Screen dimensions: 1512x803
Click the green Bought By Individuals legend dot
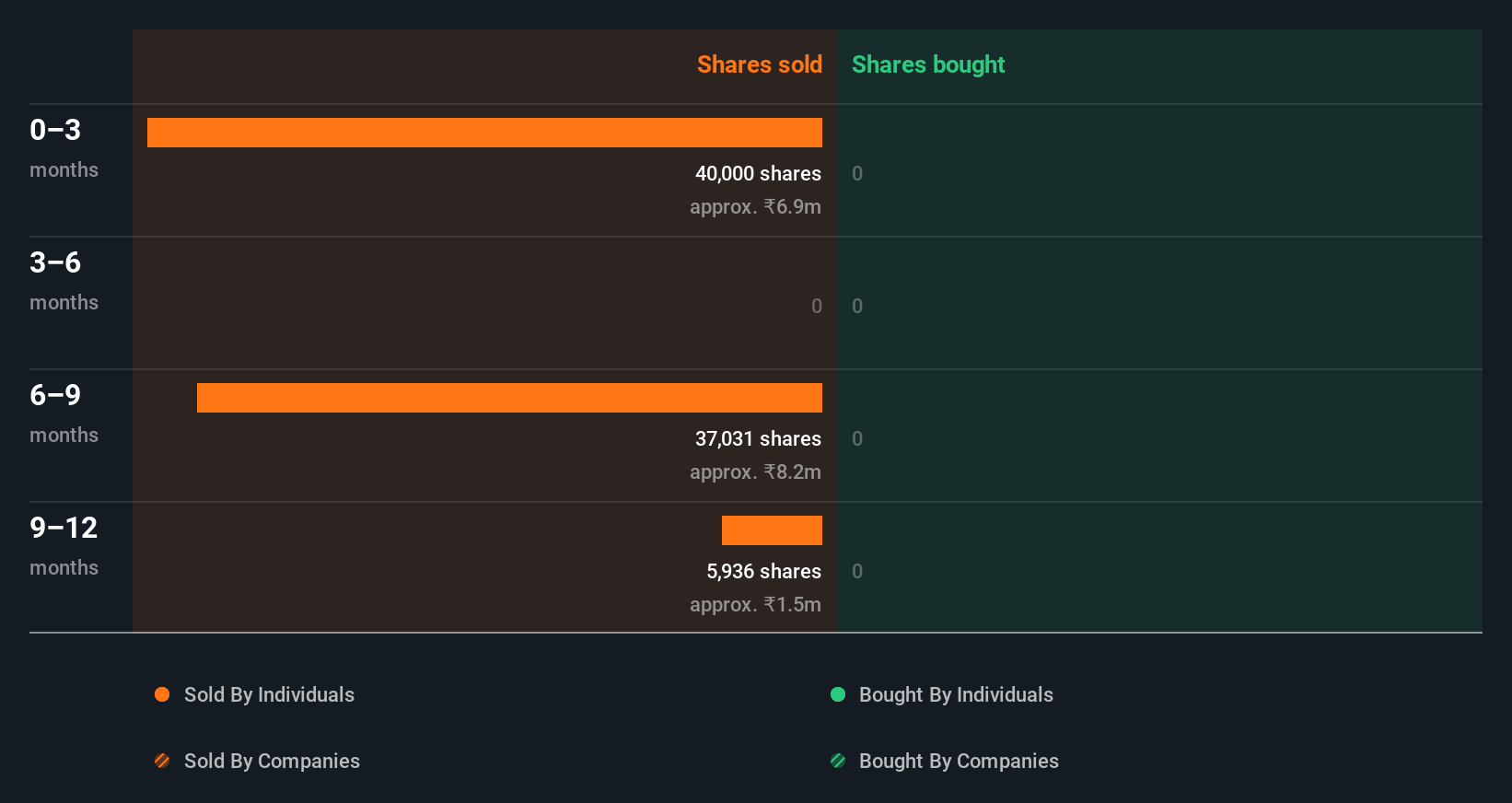(838, 694)
